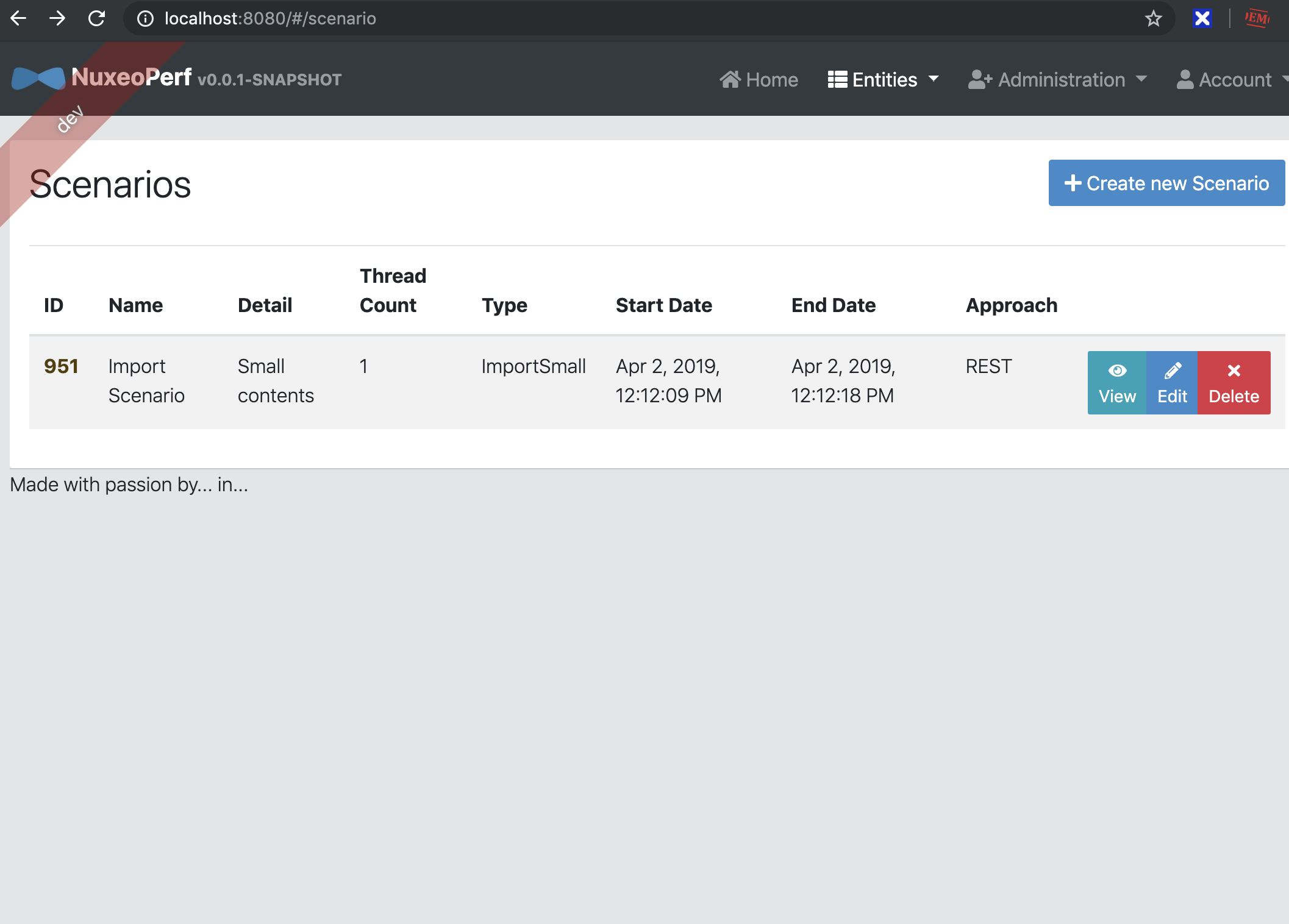Open the Administration dropdown menu
The width and height of the screenshot is (1289, 924).
[1058, 79]
